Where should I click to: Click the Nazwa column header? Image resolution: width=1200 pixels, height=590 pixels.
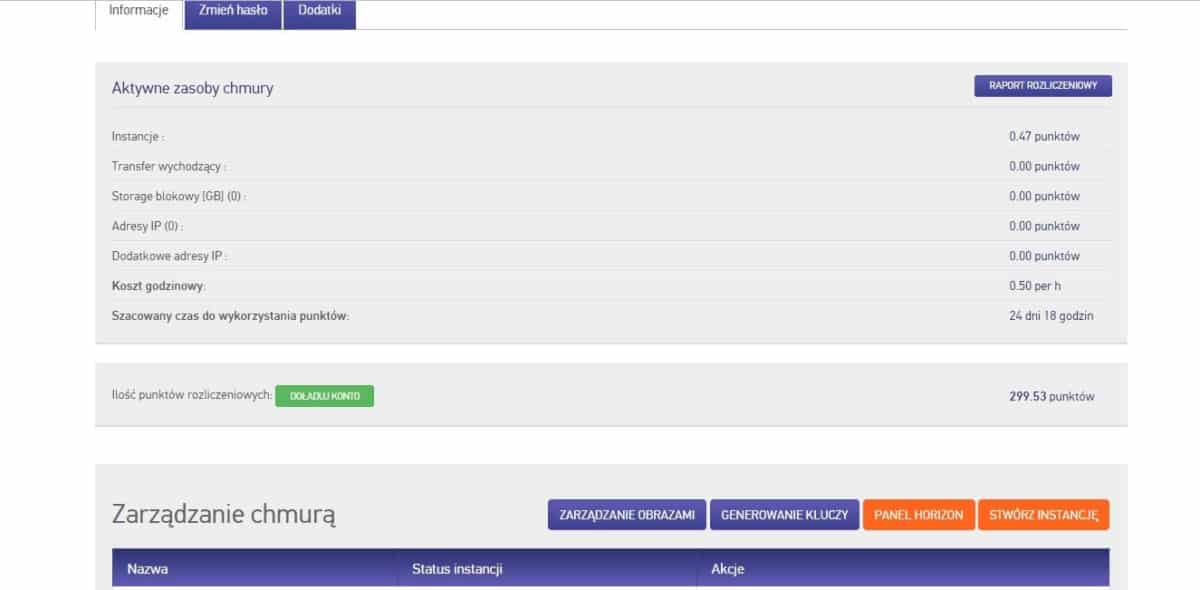click(147, 569)
